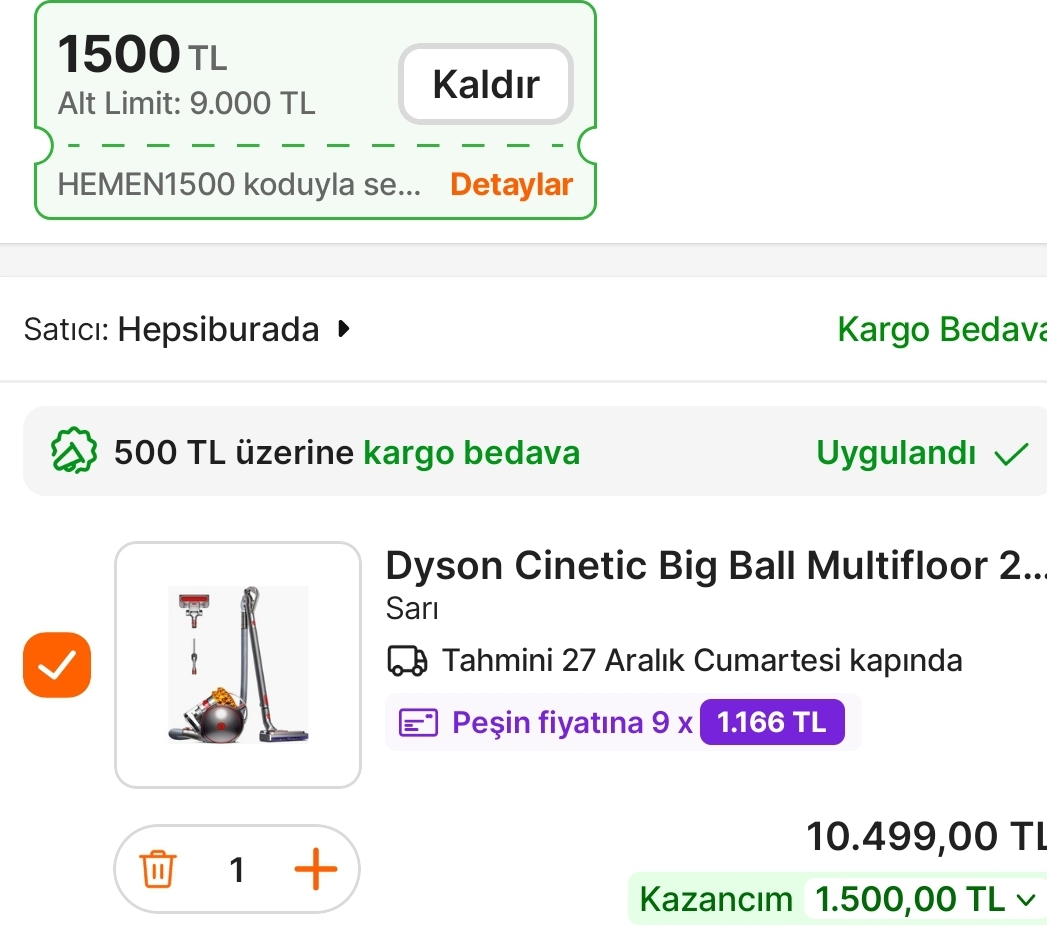The image size is (1047, 945).
Task: Click the quantity number field
Action: pos(237,869)
